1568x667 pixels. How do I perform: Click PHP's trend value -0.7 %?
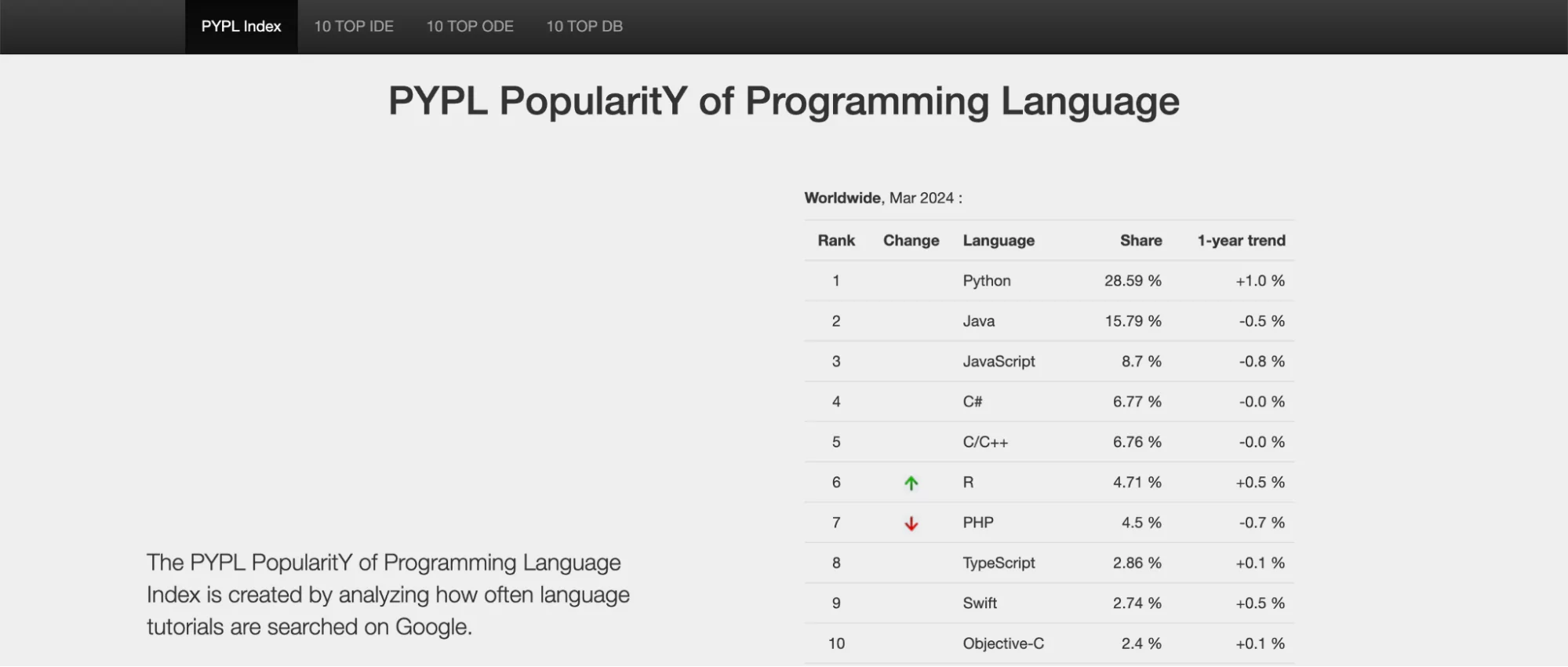[x=1261, y=523]
